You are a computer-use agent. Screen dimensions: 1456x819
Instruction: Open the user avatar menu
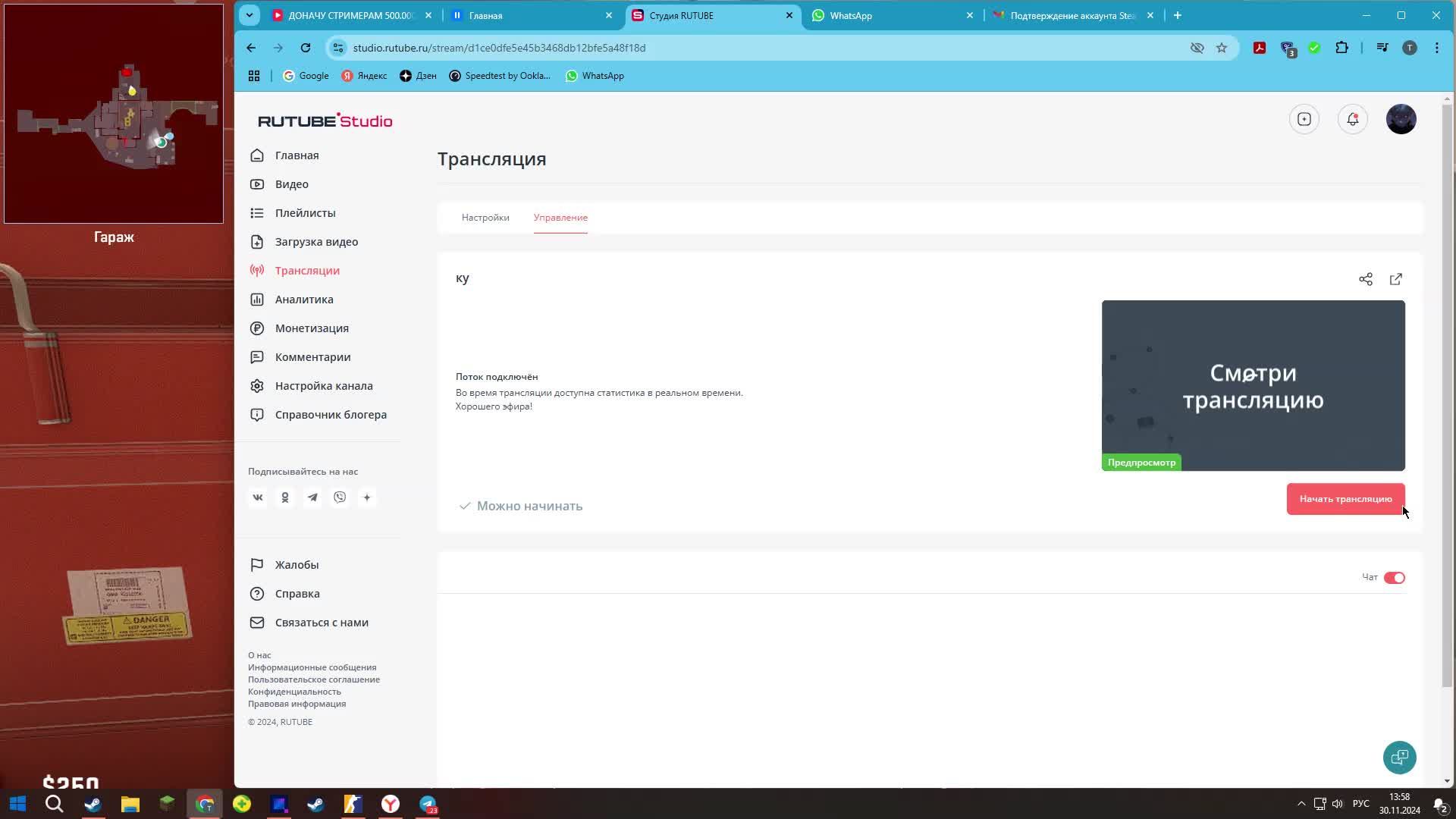[x=1401, y=119]
